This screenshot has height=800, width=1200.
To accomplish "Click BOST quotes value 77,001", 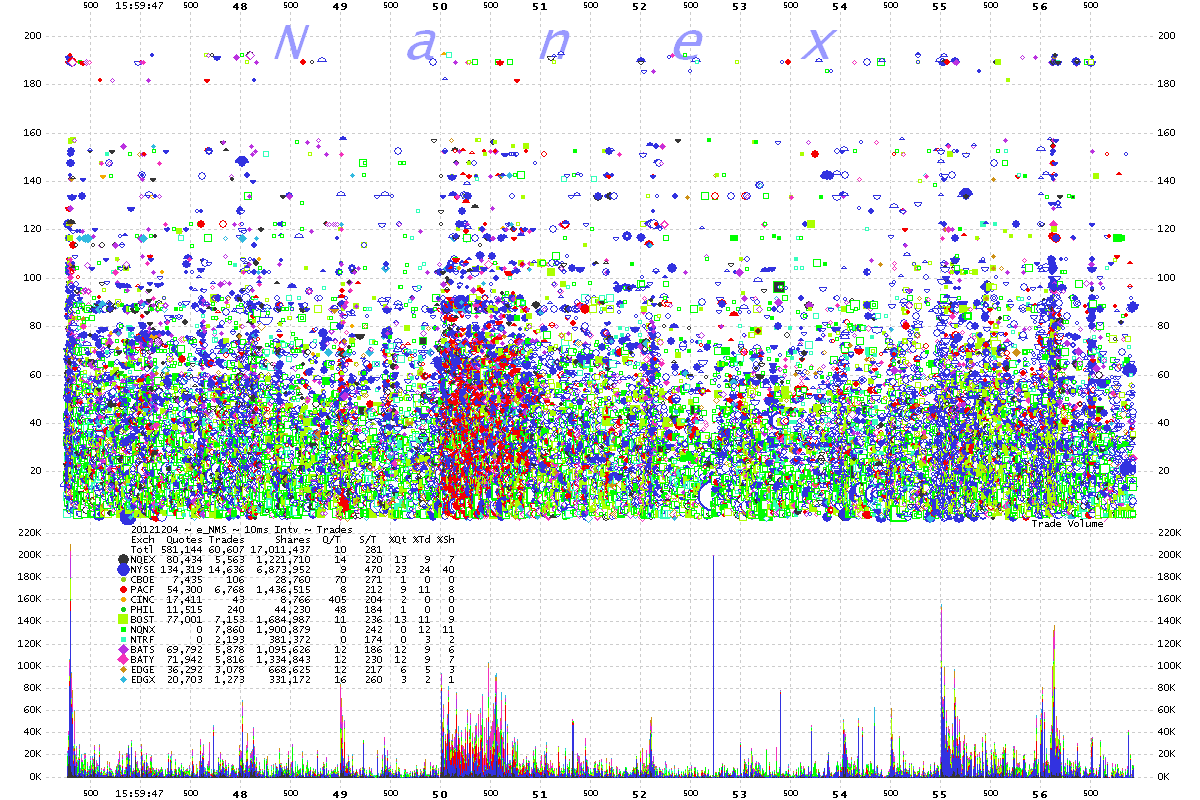I will (184, 619).
